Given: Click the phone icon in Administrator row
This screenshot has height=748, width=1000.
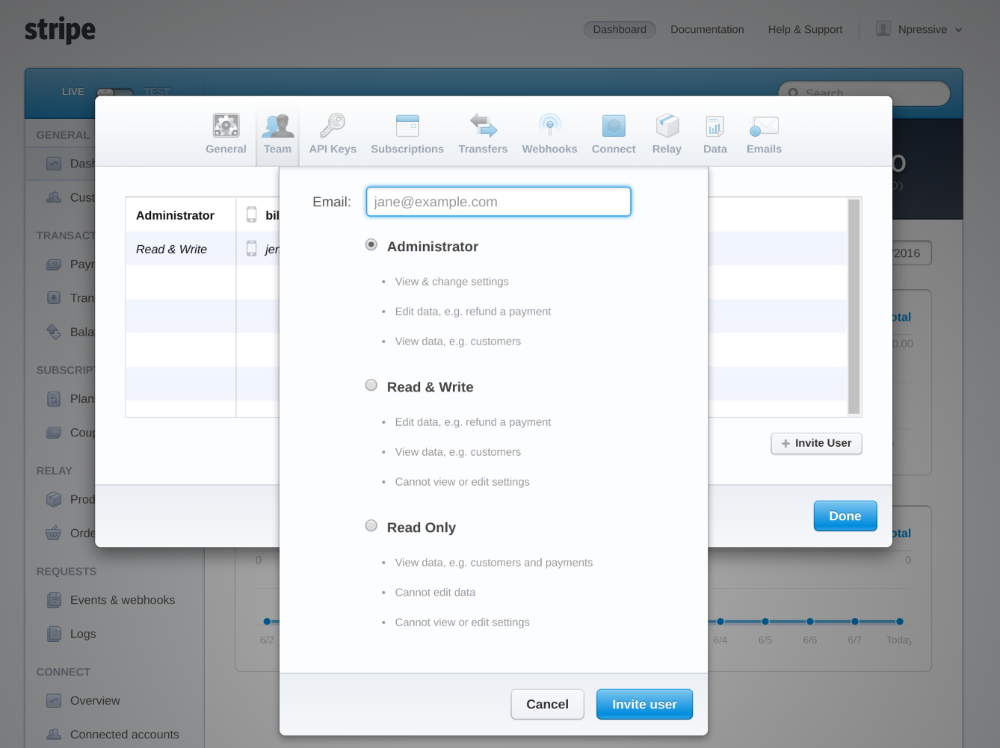Looking at the screenshot, I should coord(252,215).
